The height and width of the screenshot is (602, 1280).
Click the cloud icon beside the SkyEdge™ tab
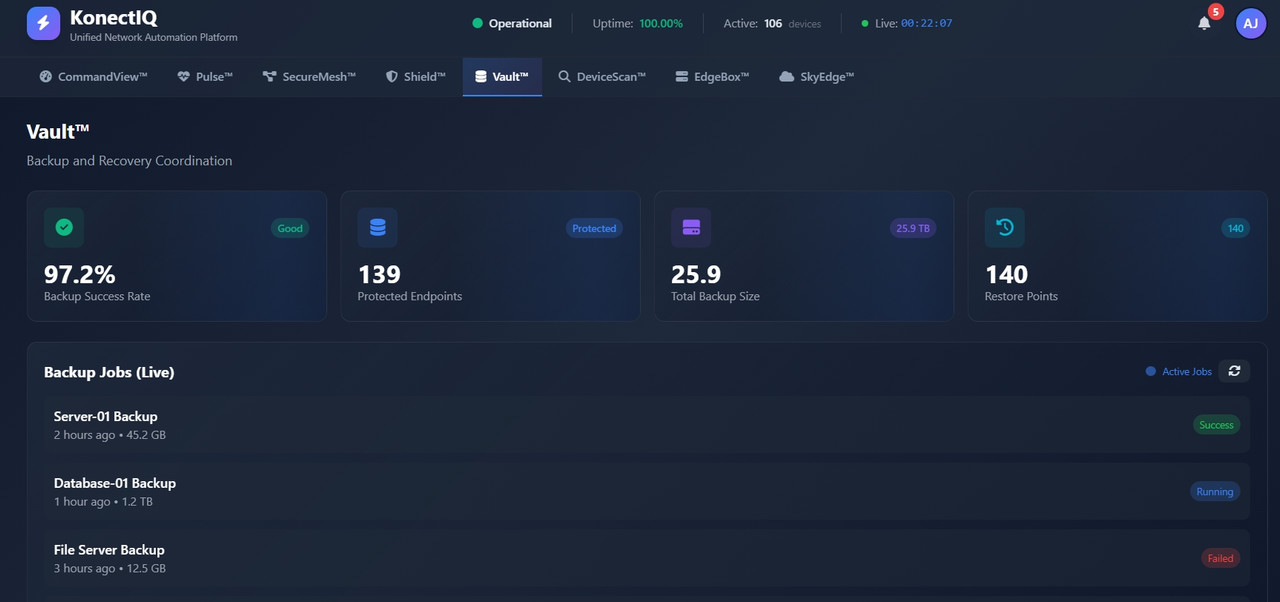[x=787, y=77]
